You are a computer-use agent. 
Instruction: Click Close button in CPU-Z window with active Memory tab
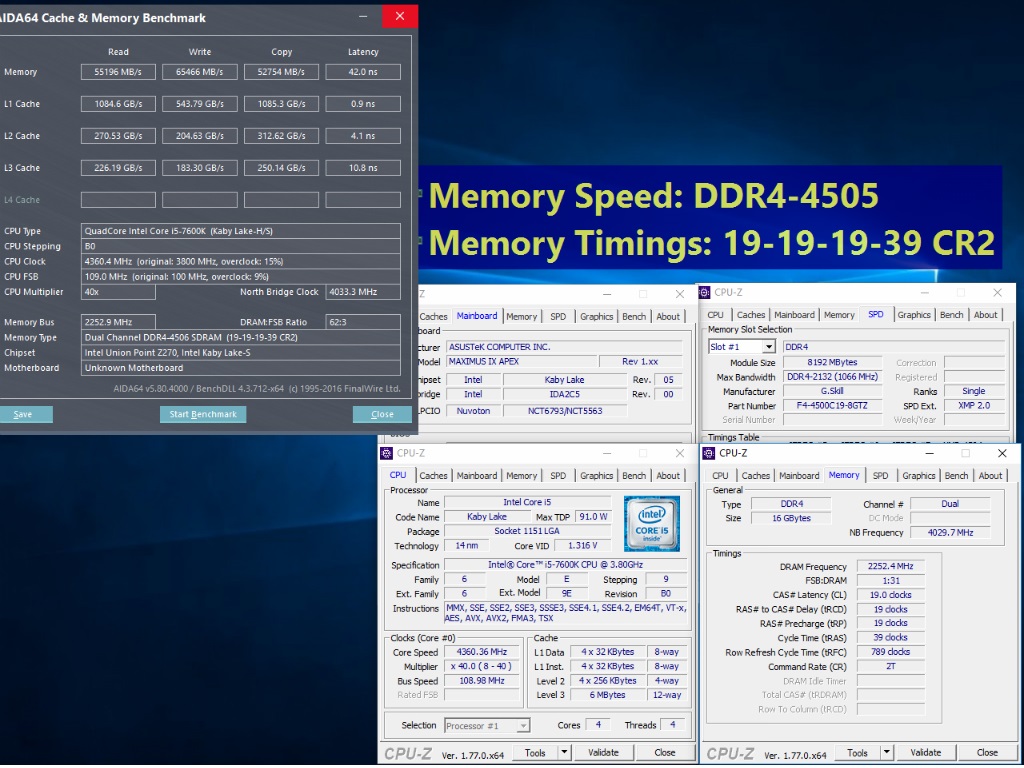(x=987, y=752)
